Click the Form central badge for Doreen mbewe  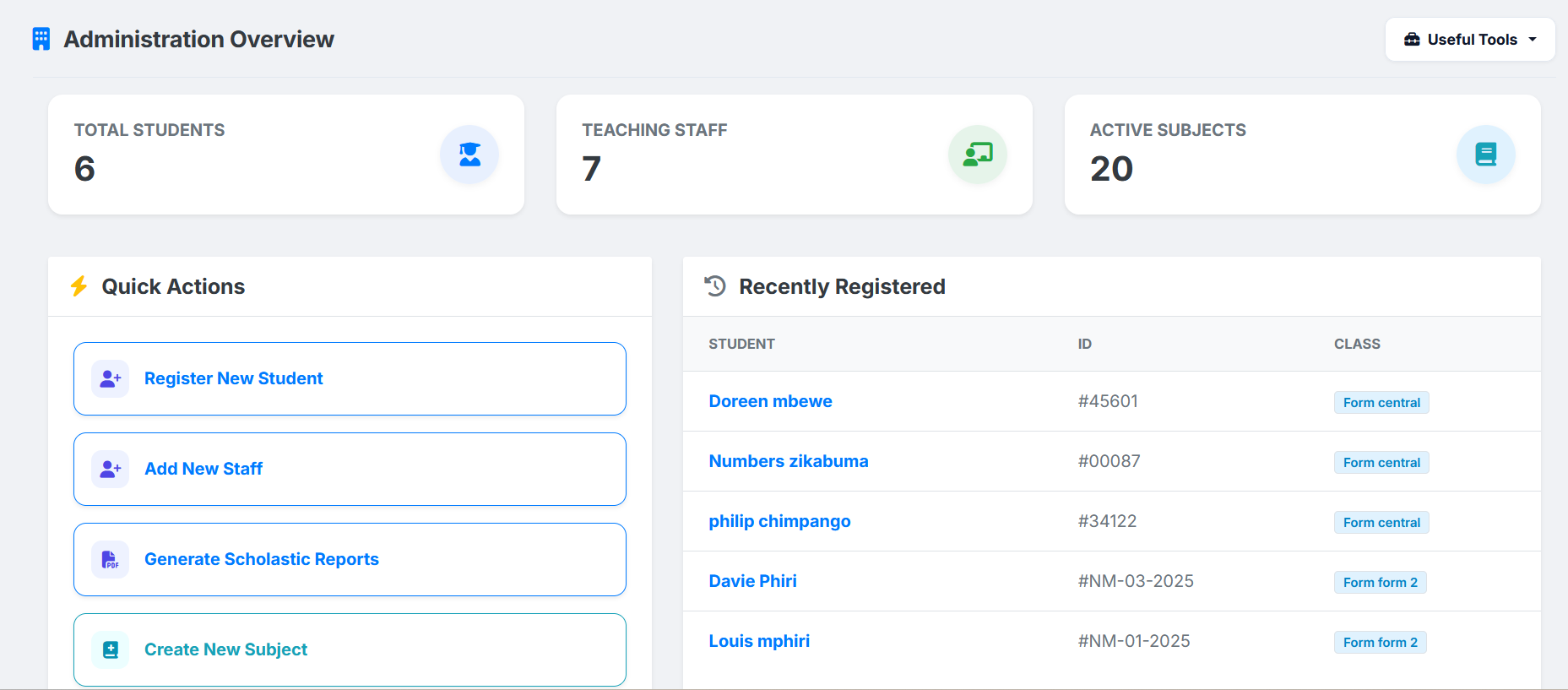pos(1381,403)
